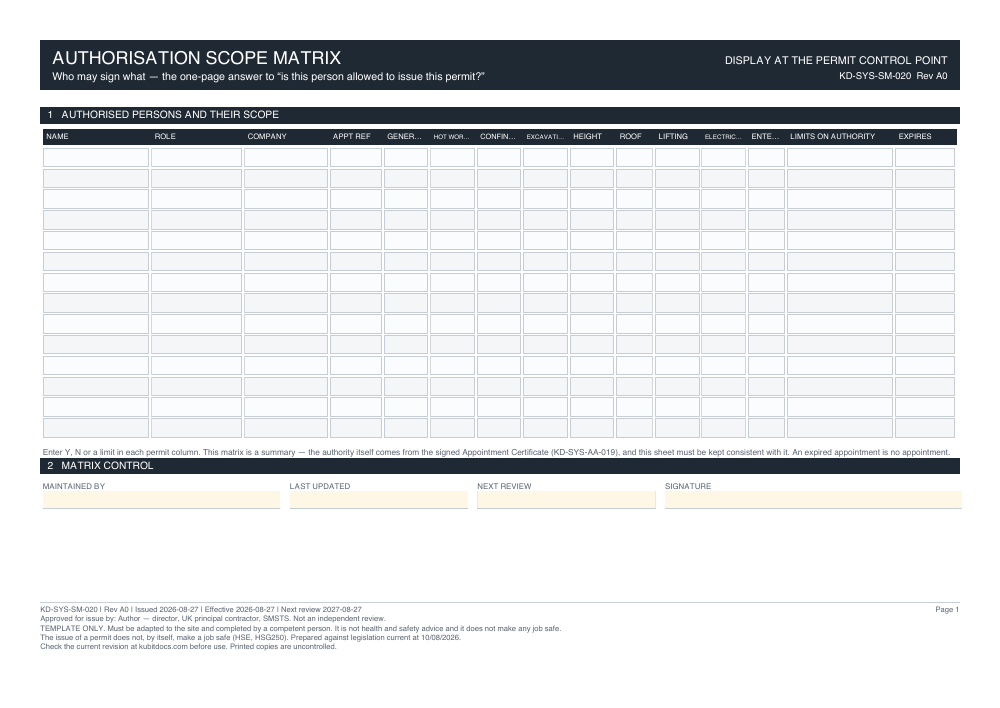
Task: Click the 'MATRIX CONTROL' section heading
Action: click(107, 466)
